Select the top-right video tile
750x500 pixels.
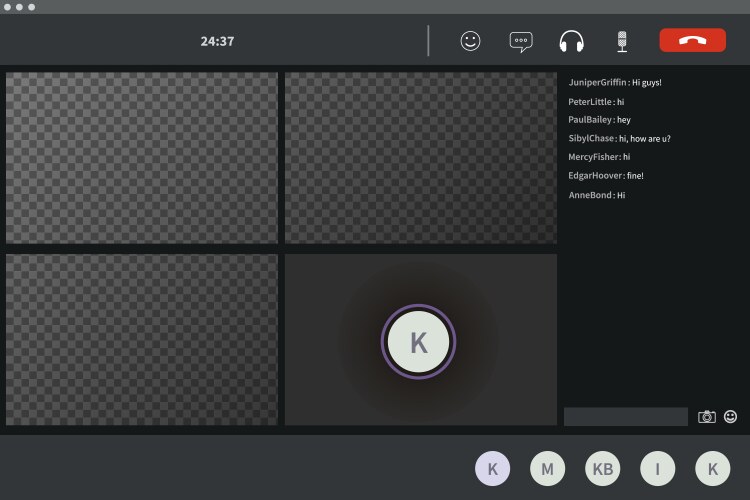(421, 157)
